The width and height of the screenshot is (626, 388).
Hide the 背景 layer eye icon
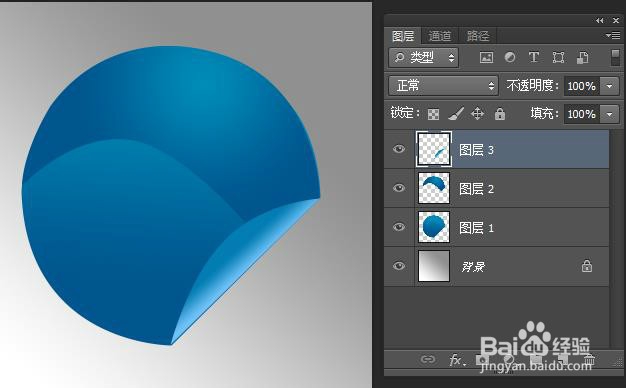tap(398, 266)
